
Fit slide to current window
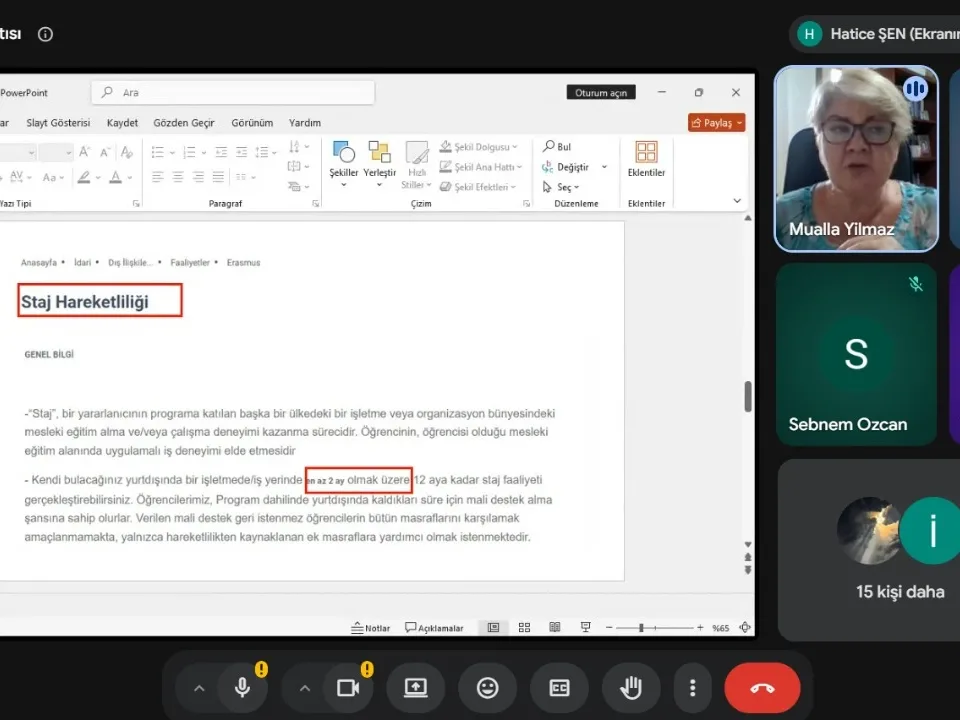click(x=745, y=628)
